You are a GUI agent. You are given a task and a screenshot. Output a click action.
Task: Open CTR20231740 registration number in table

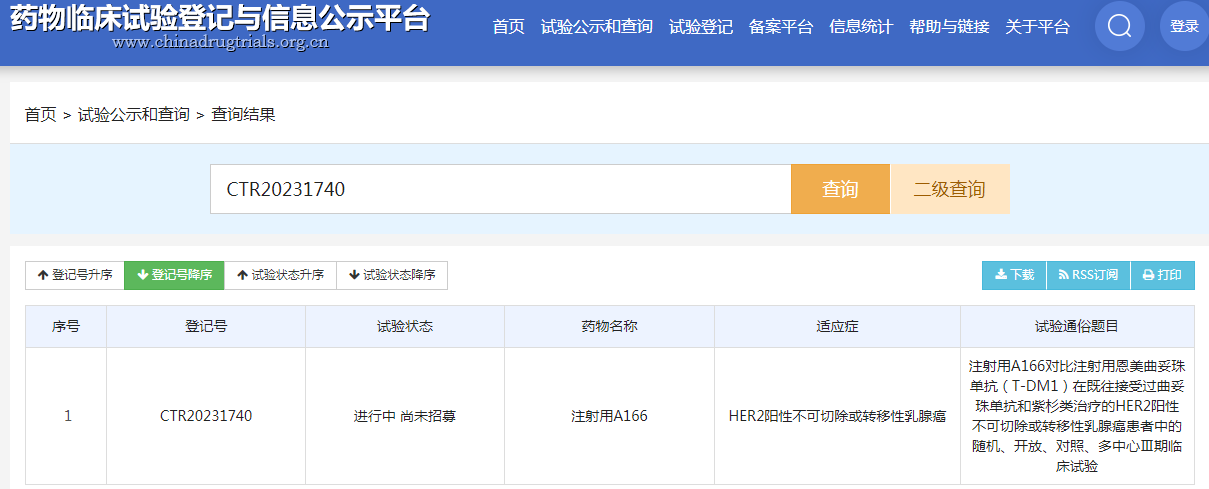coord(206,416)
